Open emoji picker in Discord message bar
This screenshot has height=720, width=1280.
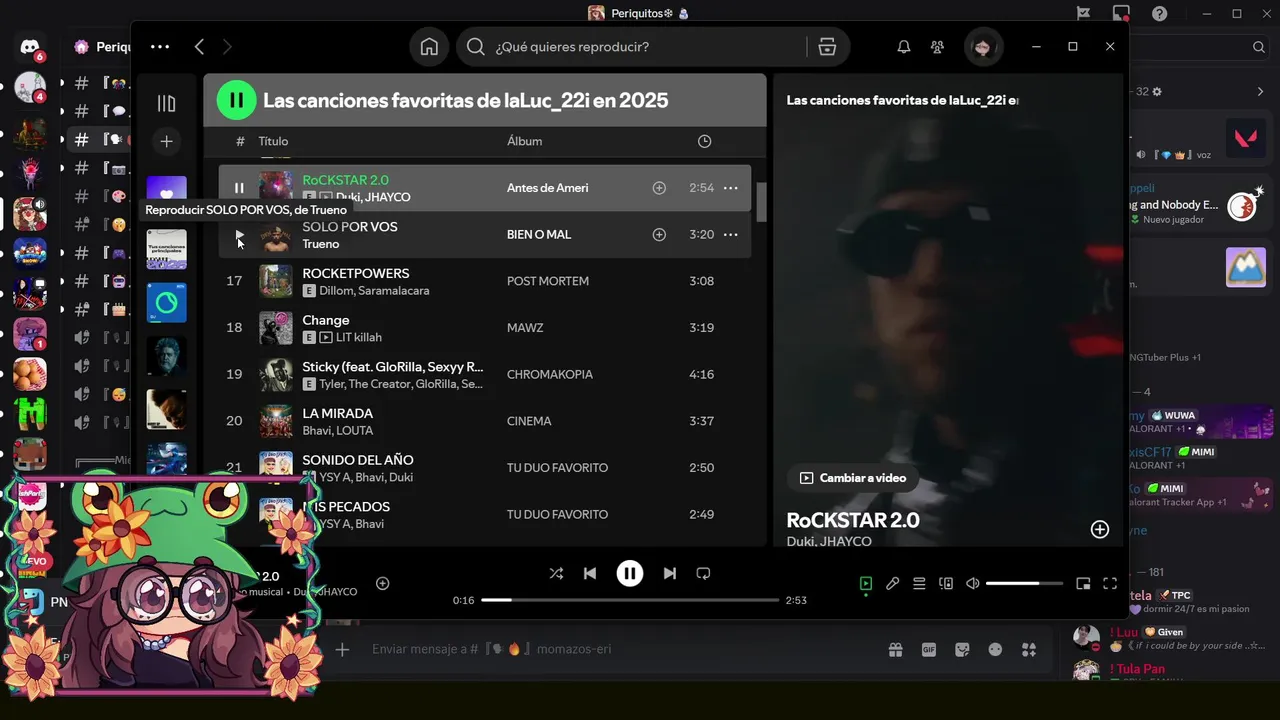(x=995, y=649)
